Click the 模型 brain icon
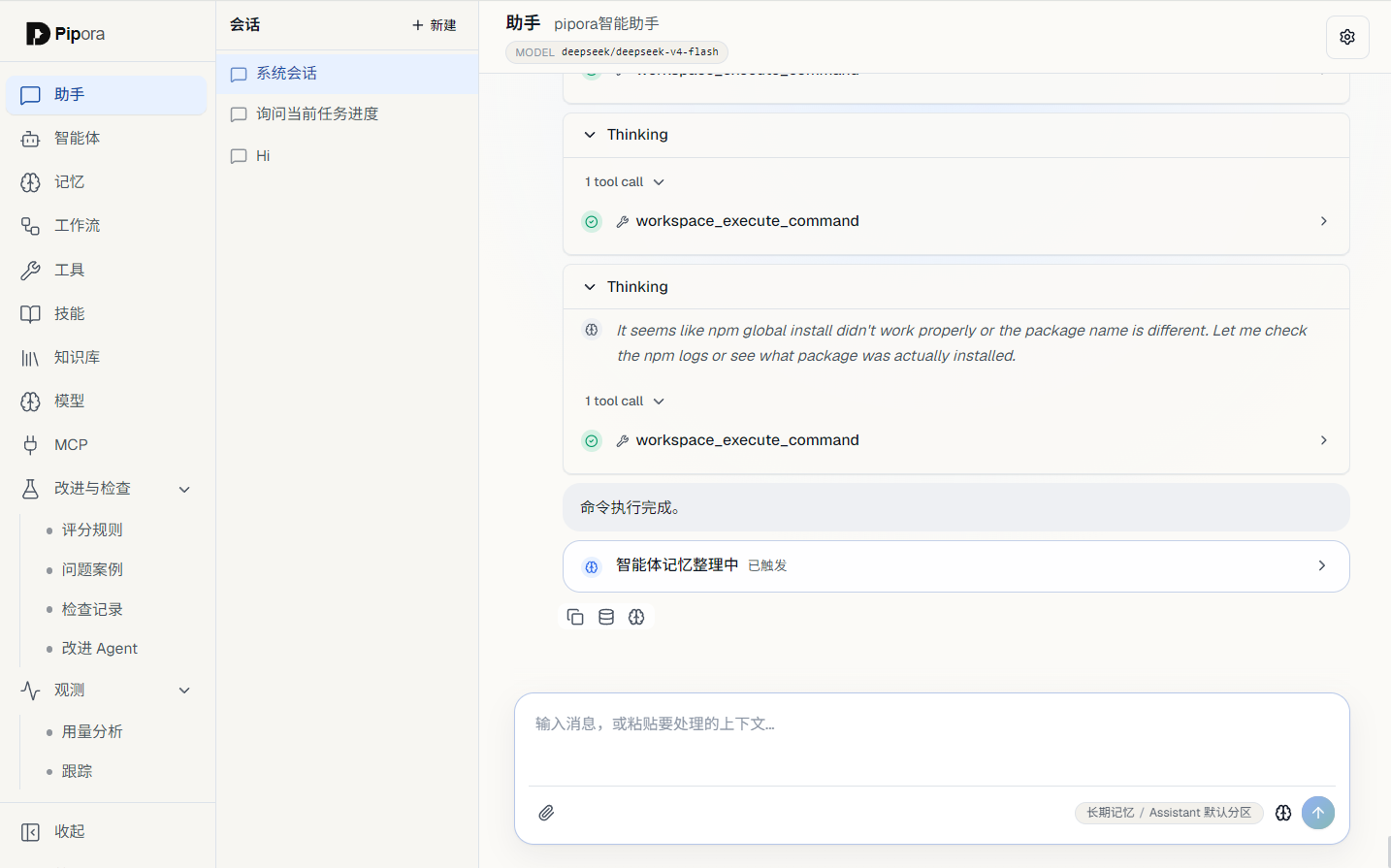The height and width of the screenshot is (868, 1391). point(30,402)
